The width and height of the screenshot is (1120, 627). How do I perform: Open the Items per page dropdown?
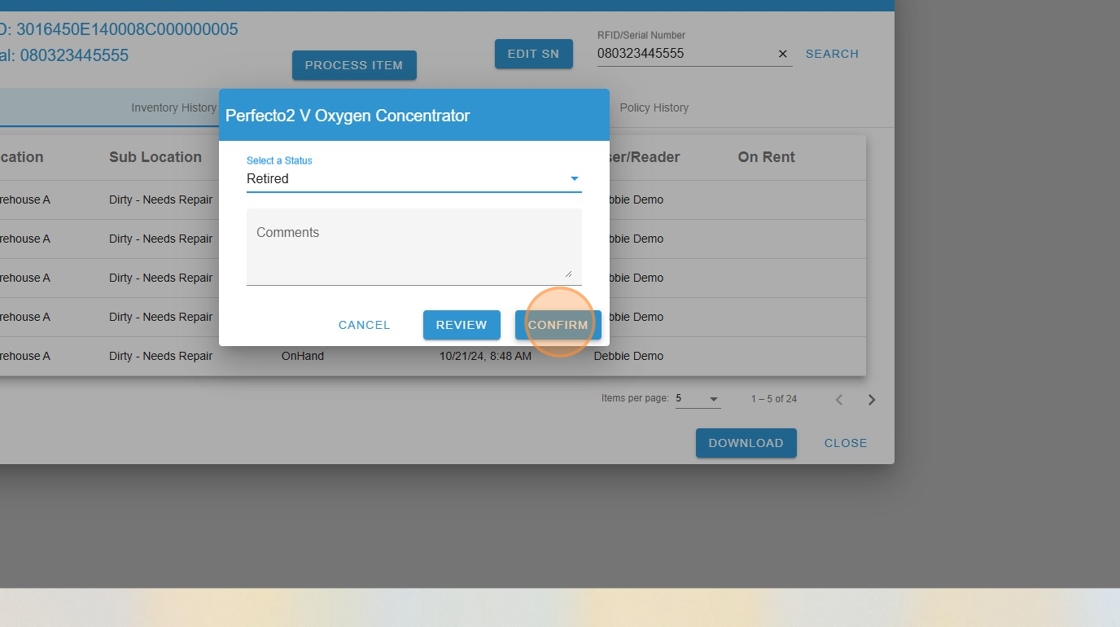pos(697,398)
